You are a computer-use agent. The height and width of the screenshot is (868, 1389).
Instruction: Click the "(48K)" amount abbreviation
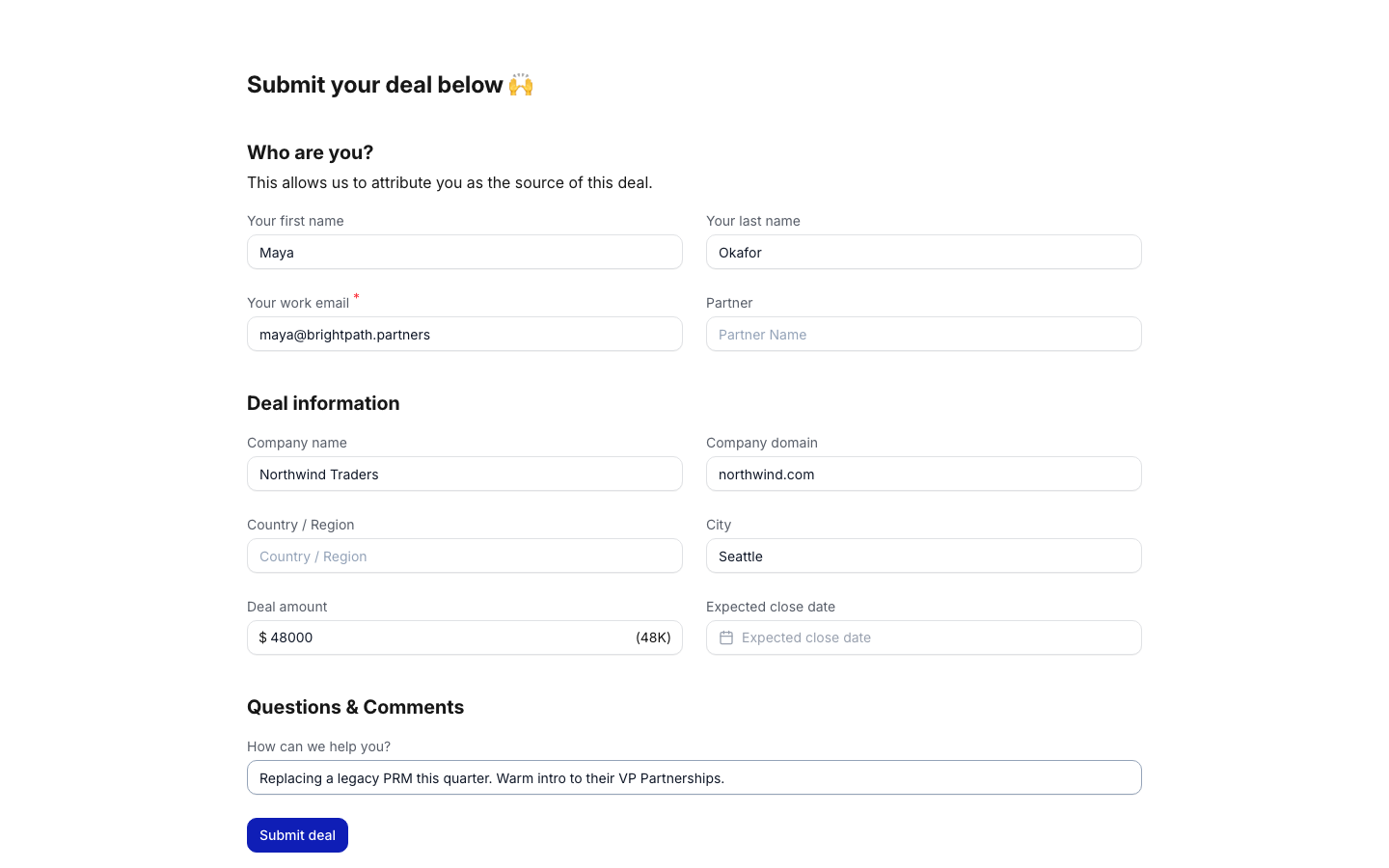[653, 637]
